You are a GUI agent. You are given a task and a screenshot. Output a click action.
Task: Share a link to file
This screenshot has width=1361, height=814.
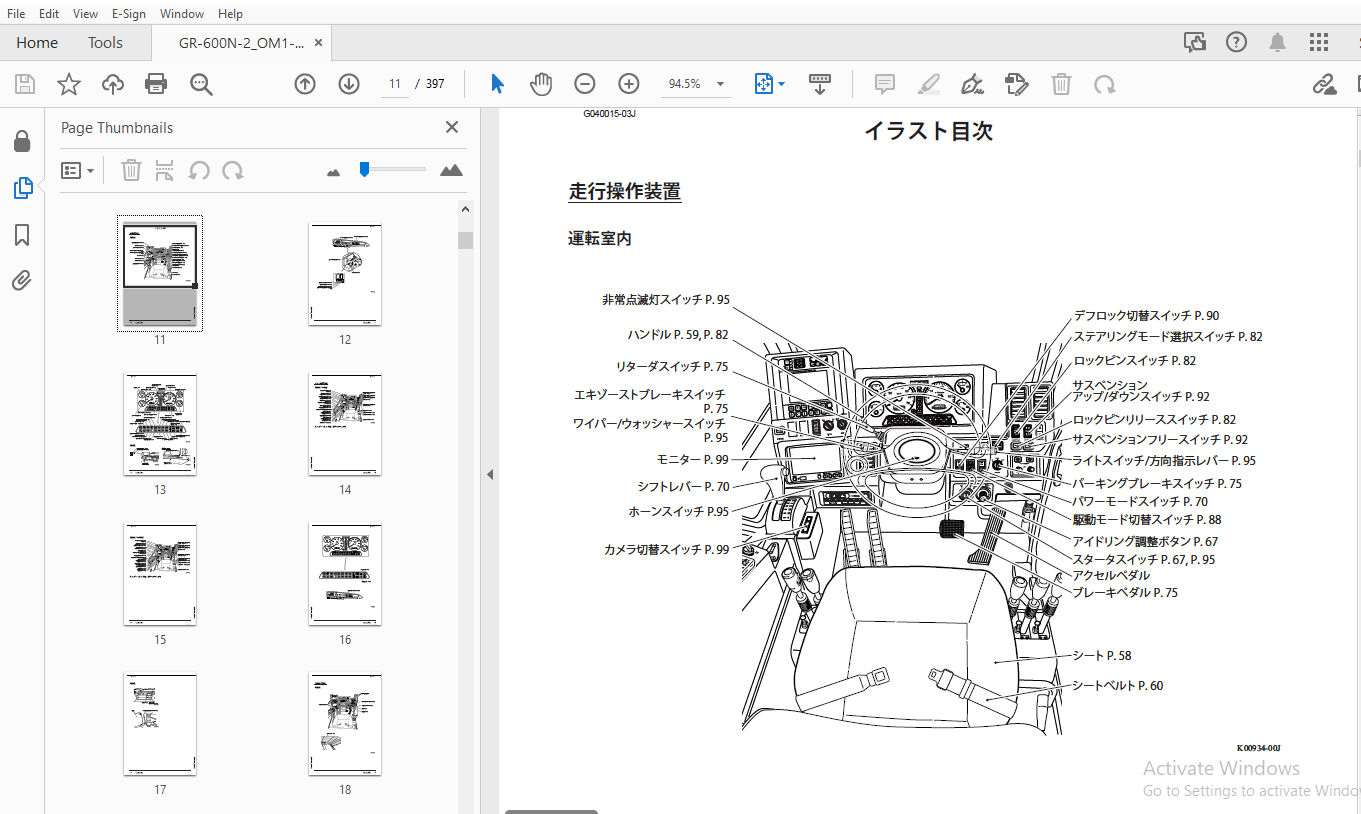[1325, 84]
